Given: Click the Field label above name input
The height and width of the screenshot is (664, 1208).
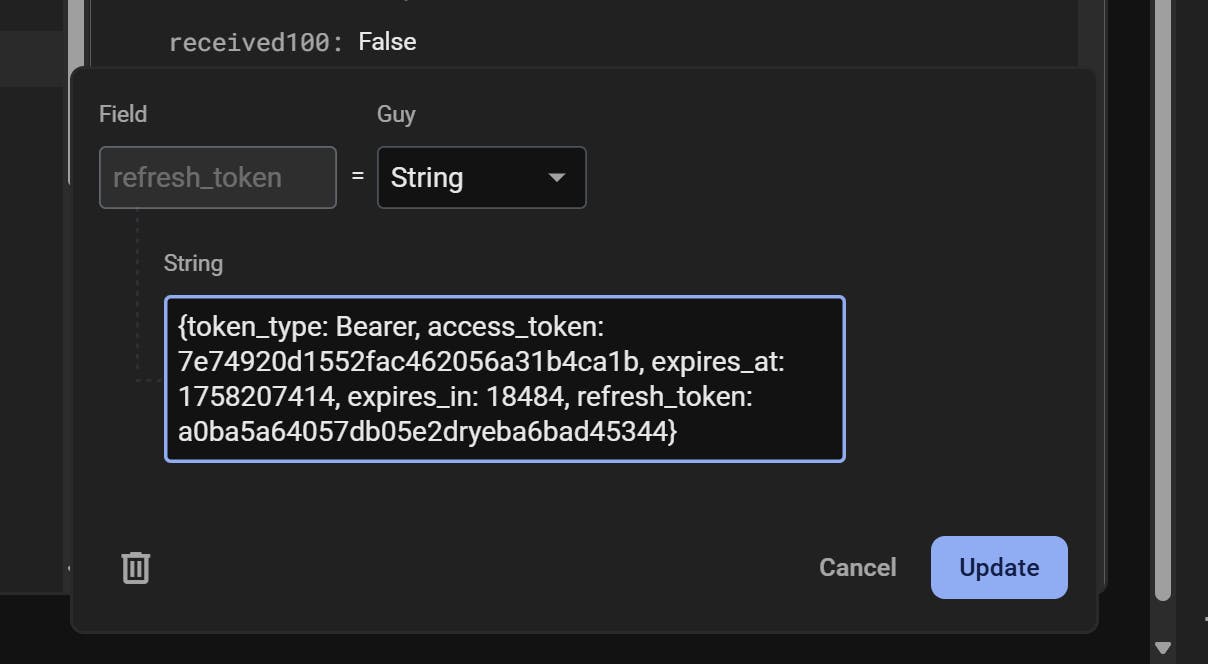Looking at the screenshot, I should coord(123,114).
